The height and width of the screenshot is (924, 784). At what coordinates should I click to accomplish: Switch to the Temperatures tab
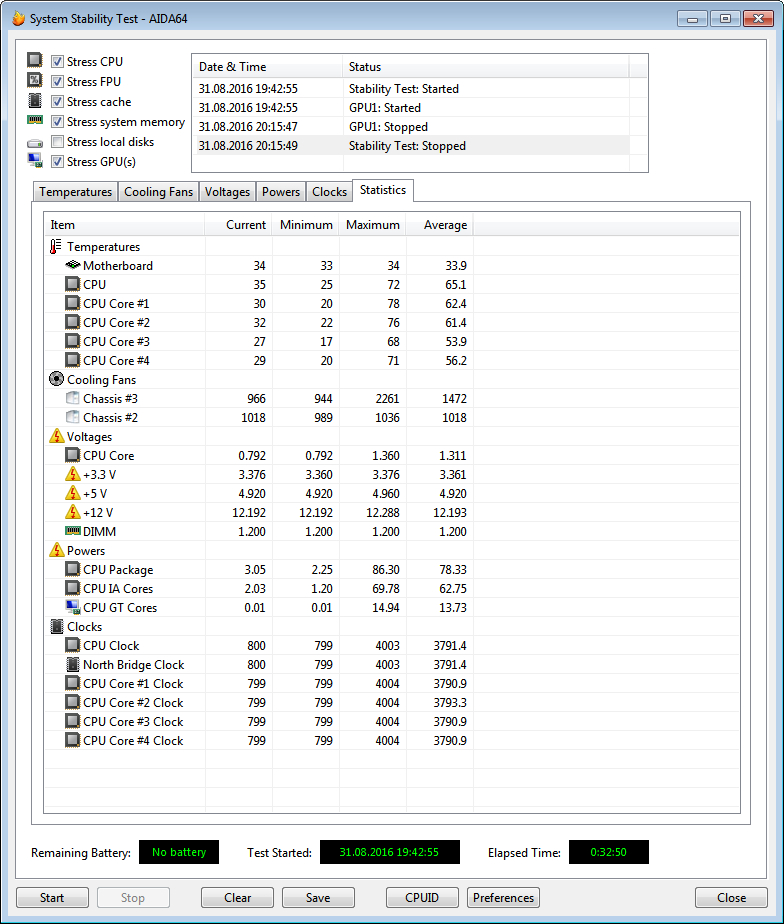click(75, 192)
